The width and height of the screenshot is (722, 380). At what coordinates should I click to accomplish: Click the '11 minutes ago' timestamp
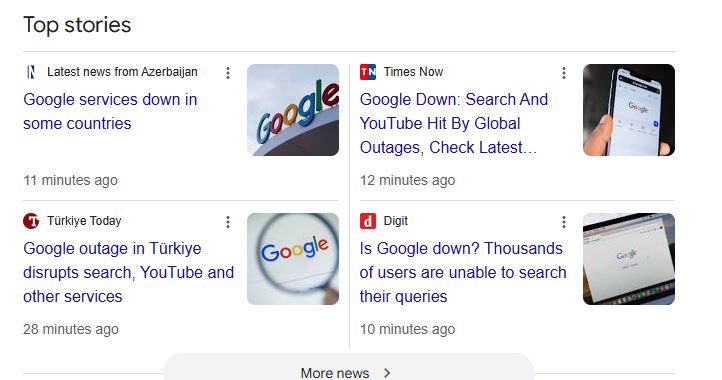70,180
